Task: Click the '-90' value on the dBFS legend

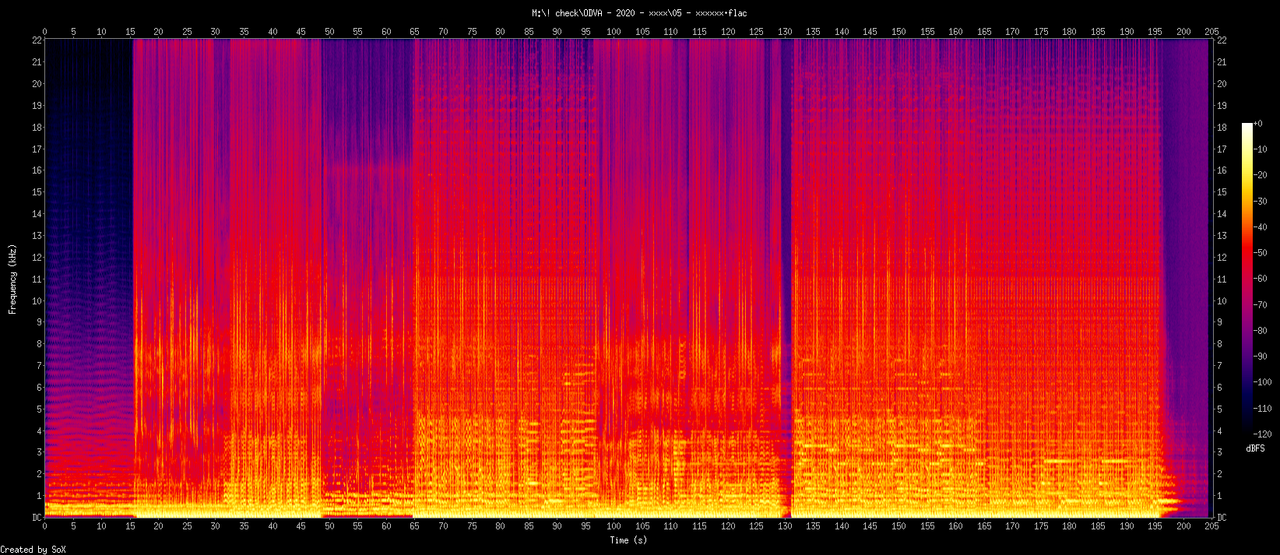Action: pos(1262,357)
